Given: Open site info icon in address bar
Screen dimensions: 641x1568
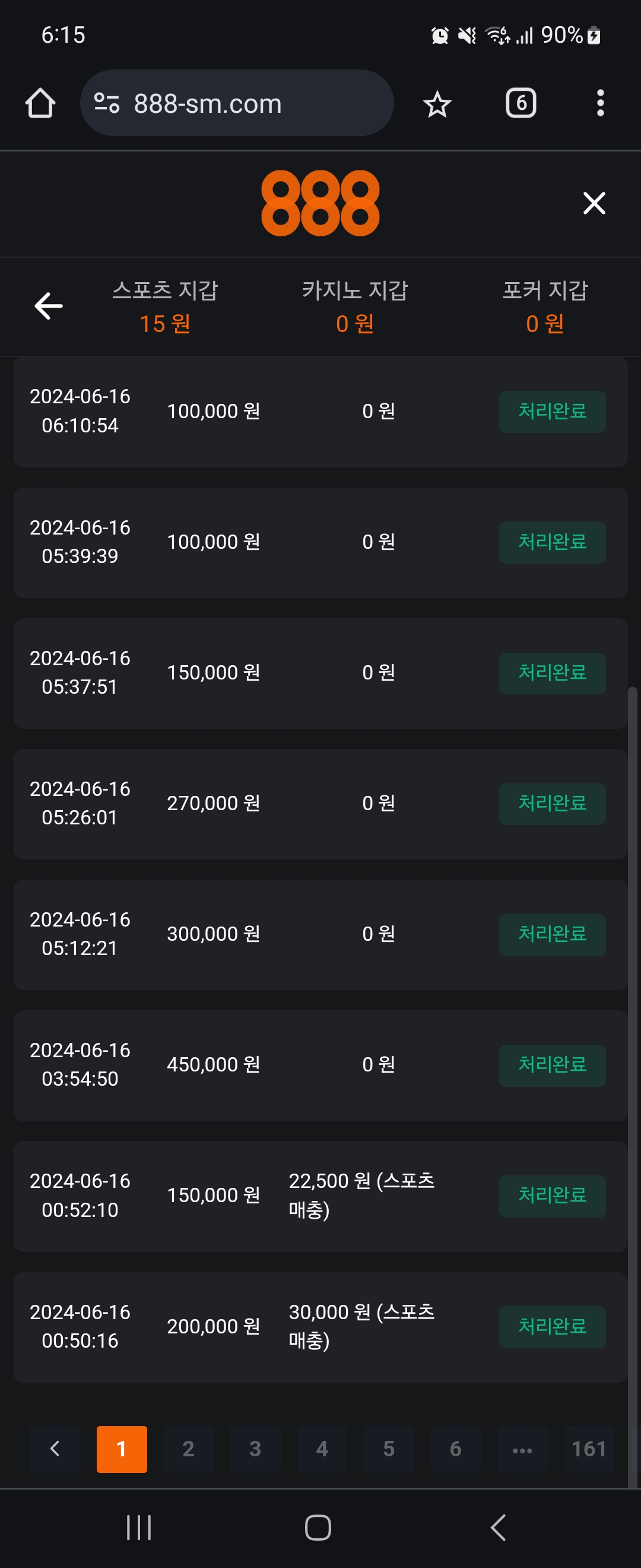Looking at the screenshot, I should pyautogui.click(x=107, y=103).
